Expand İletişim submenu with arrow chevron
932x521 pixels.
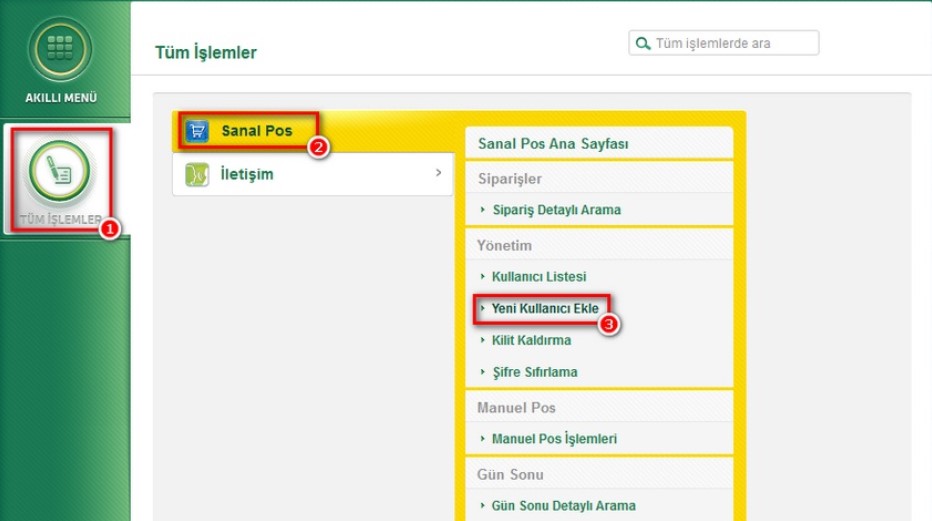[x=438, y=173]
